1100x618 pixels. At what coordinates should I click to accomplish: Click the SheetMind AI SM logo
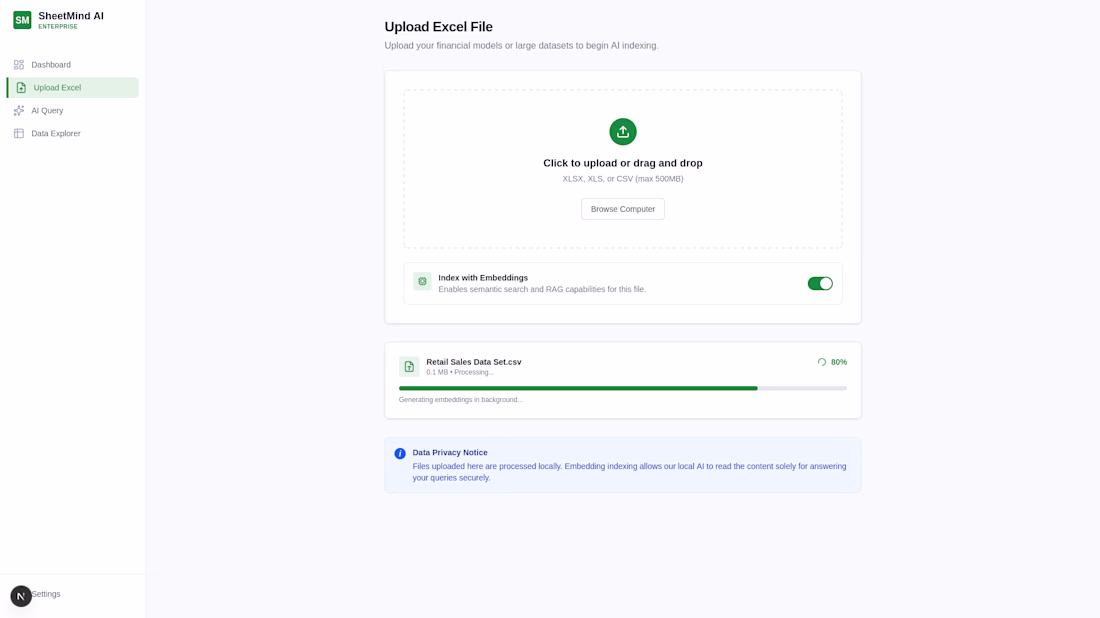point(22,20)
